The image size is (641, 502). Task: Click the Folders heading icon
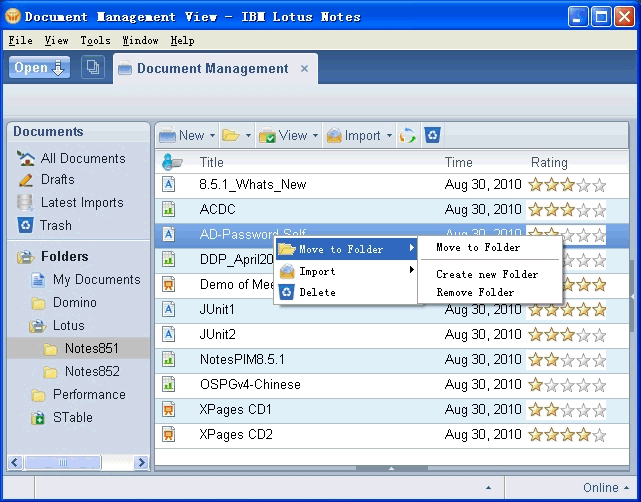pos(25,257)
